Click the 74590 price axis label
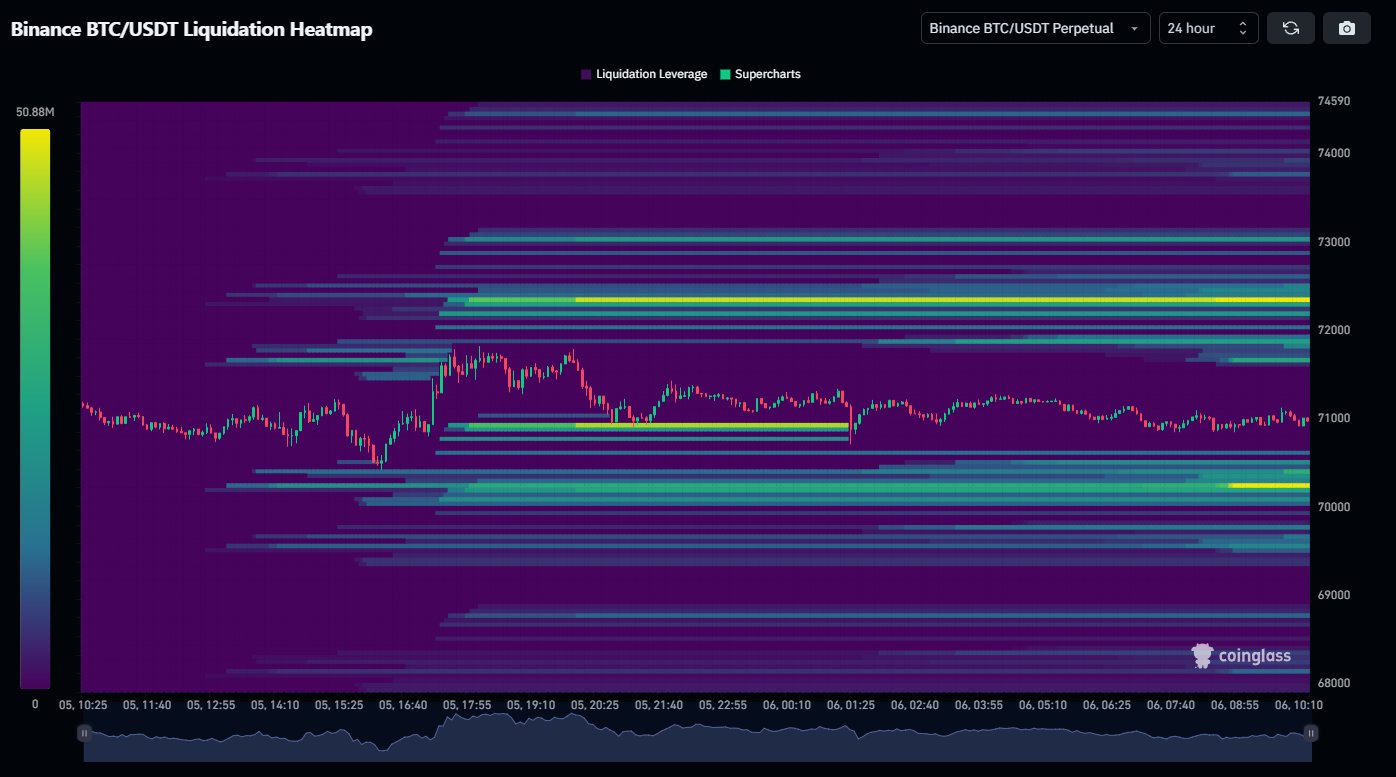 (x=1333, y=101)
